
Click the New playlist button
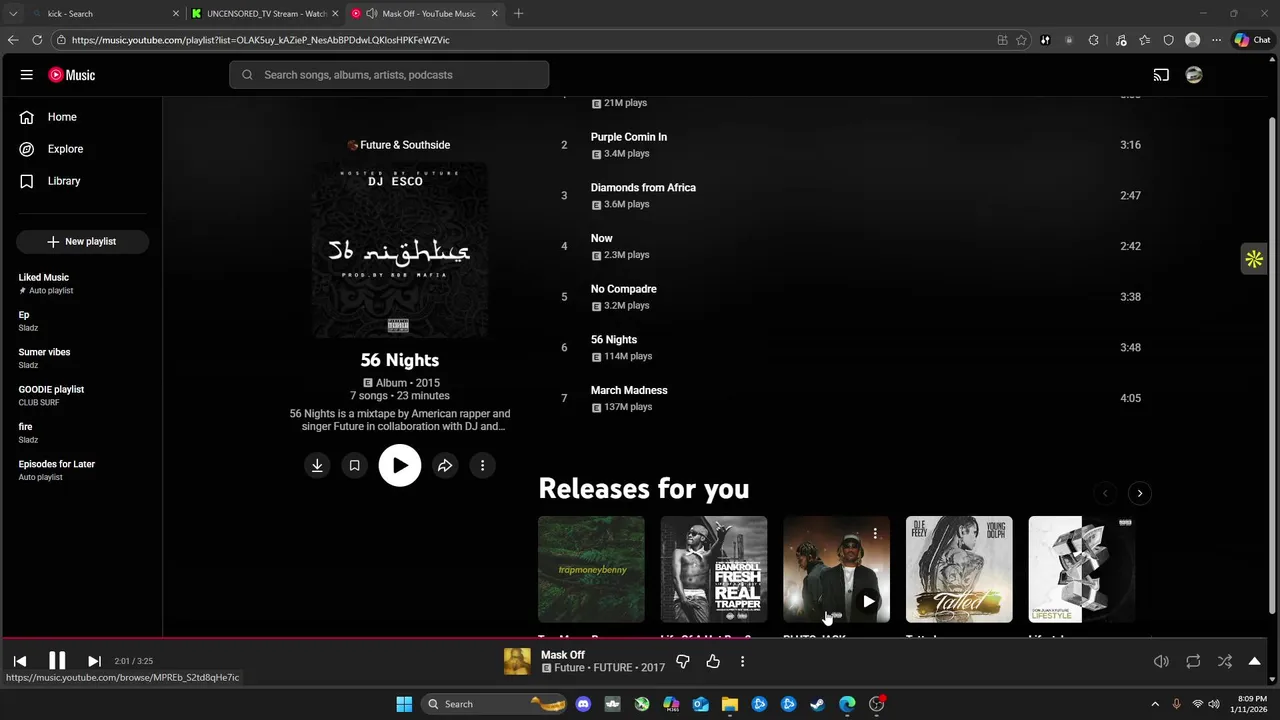tap(82, 242)
